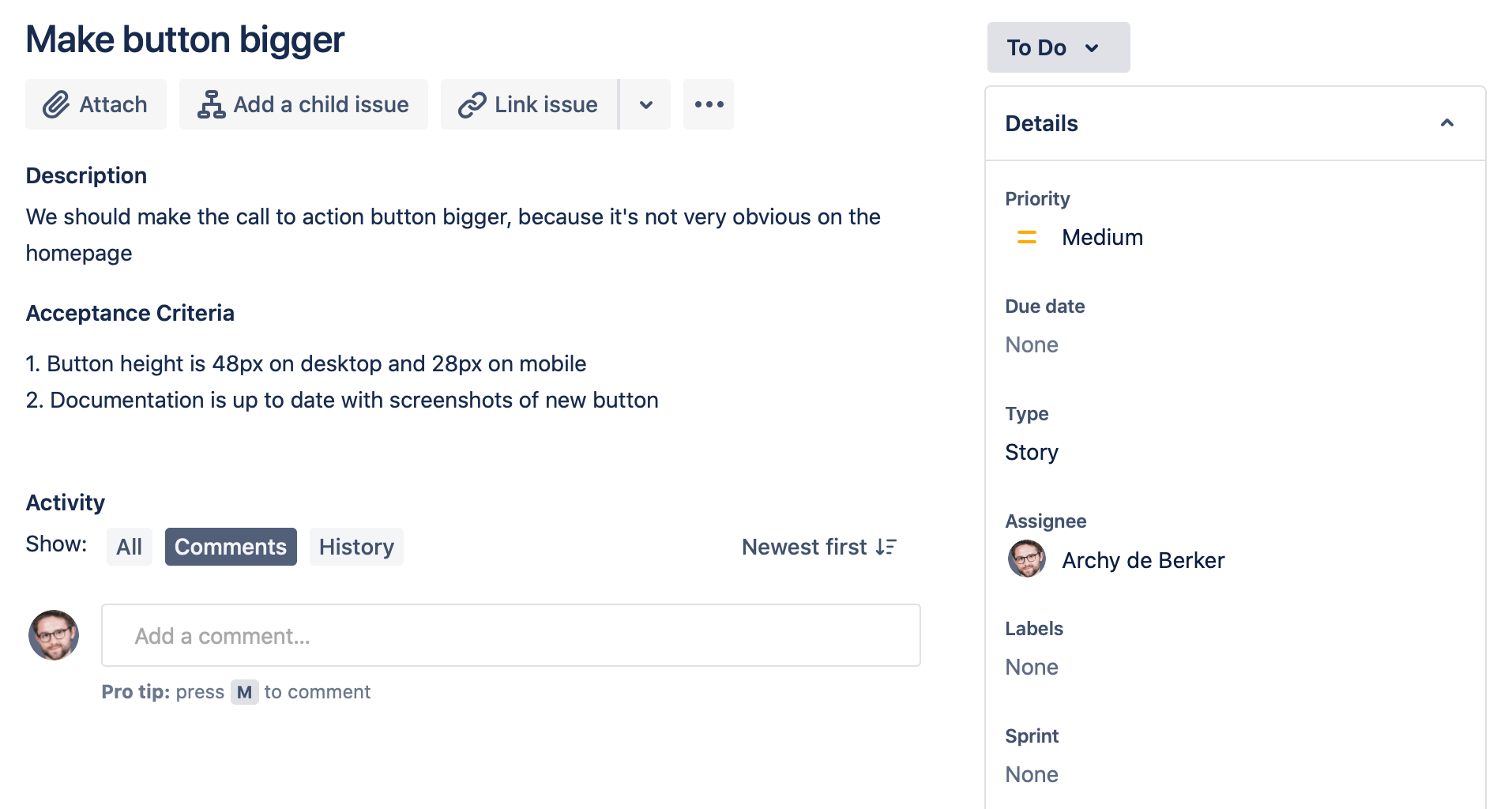Screen dimensions: 1512x809
Task: Click the user avatar beside comment box
Action: (x=54, y=635)
